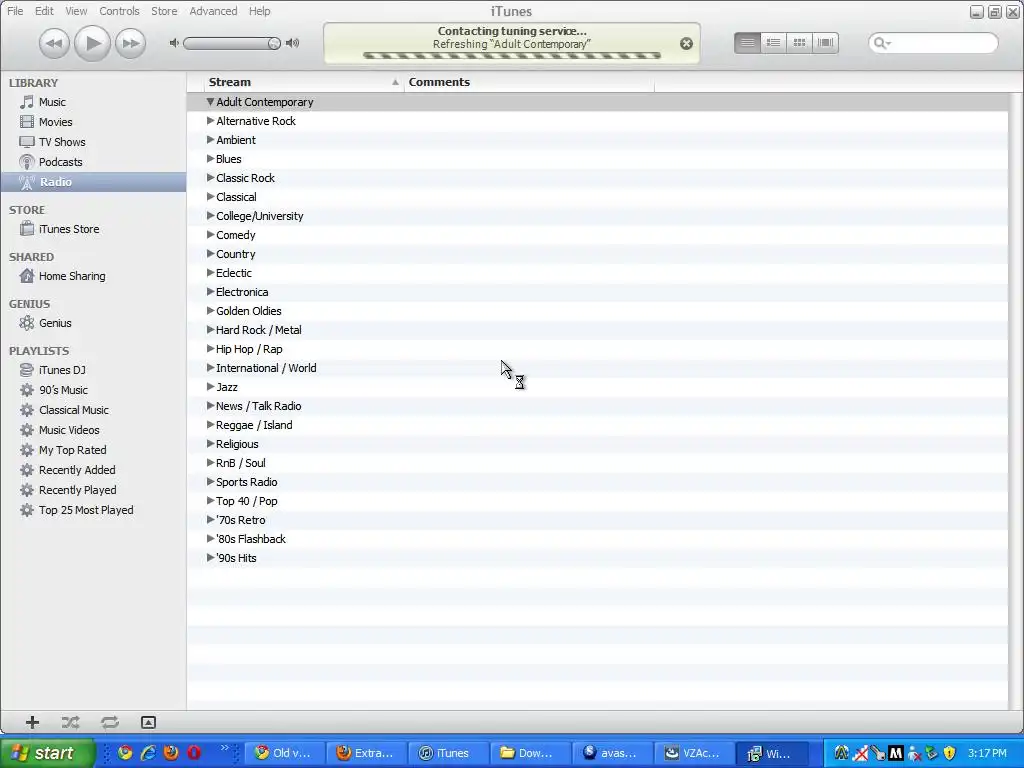Select TV Shows in the library

click(x=93, y=142)
